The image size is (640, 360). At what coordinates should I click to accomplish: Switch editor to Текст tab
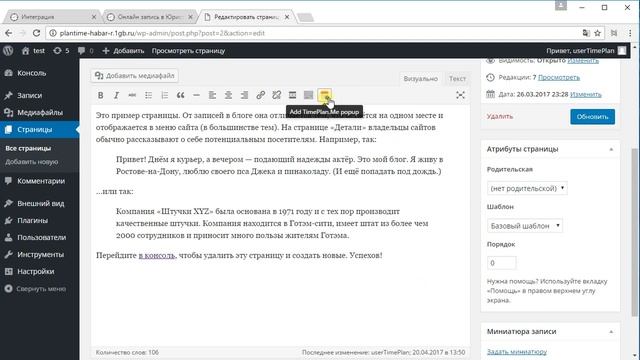(457, 78)
